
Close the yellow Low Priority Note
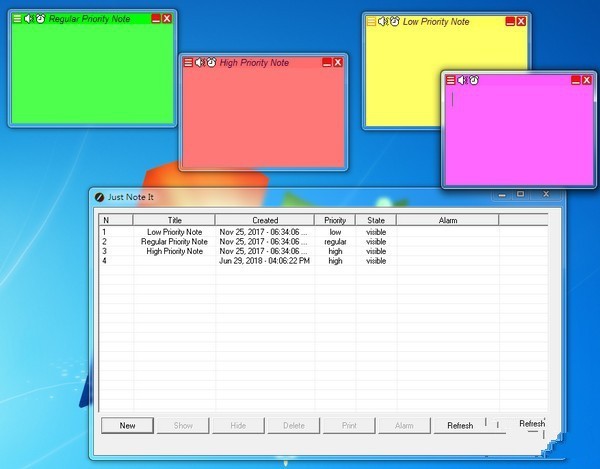(x=521, y=21)
